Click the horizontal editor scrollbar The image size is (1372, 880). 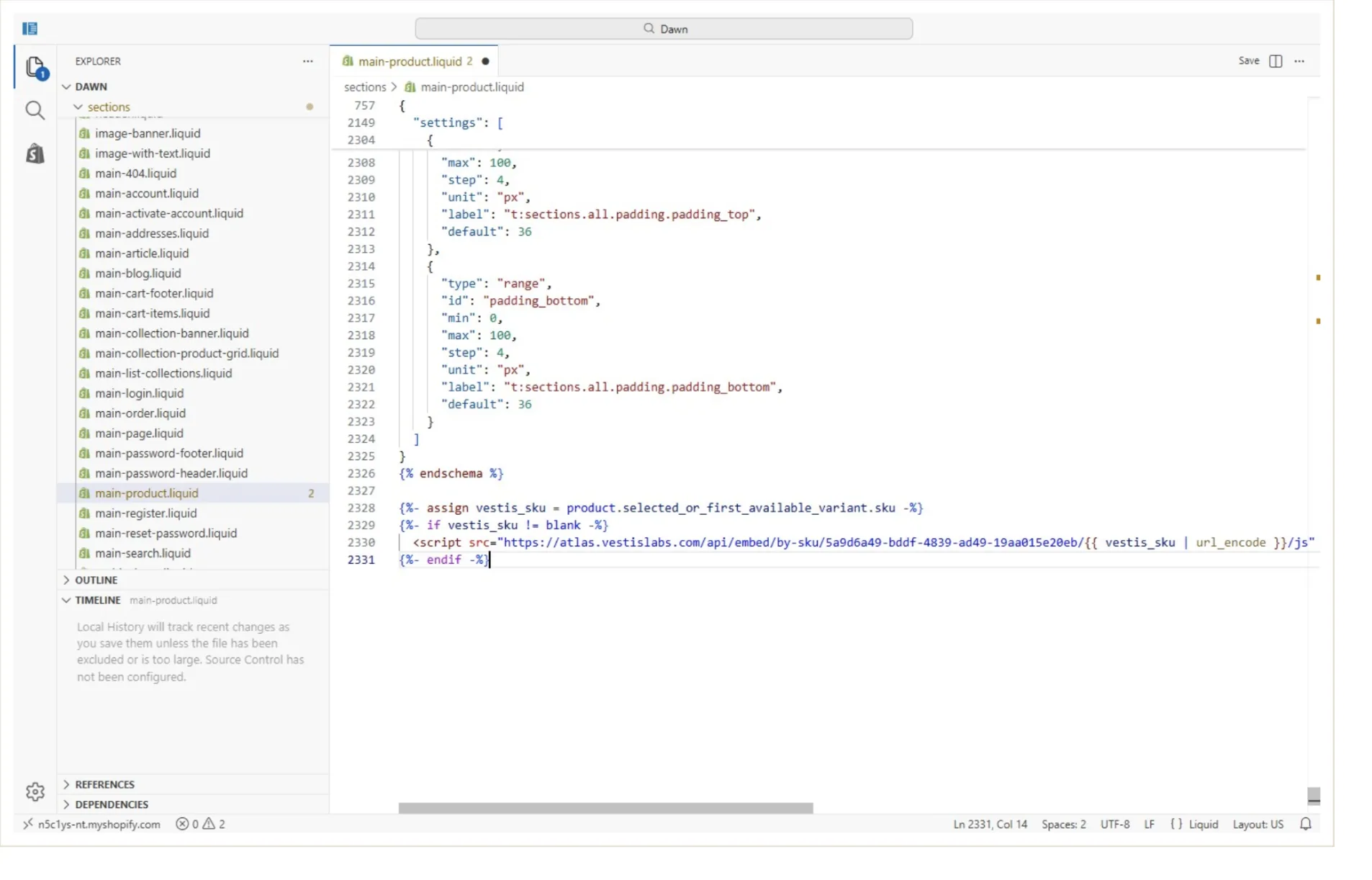(605, 808)
